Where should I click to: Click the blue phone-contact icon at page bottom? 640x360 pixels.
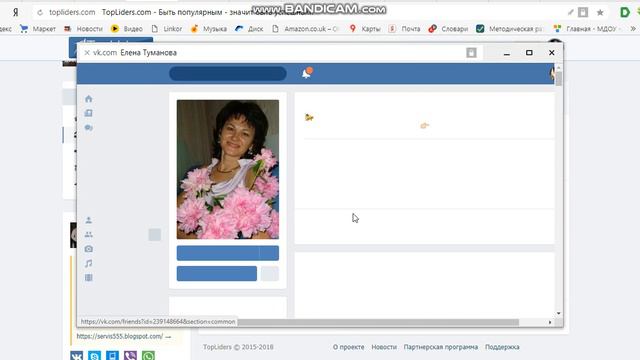[112, 356]
